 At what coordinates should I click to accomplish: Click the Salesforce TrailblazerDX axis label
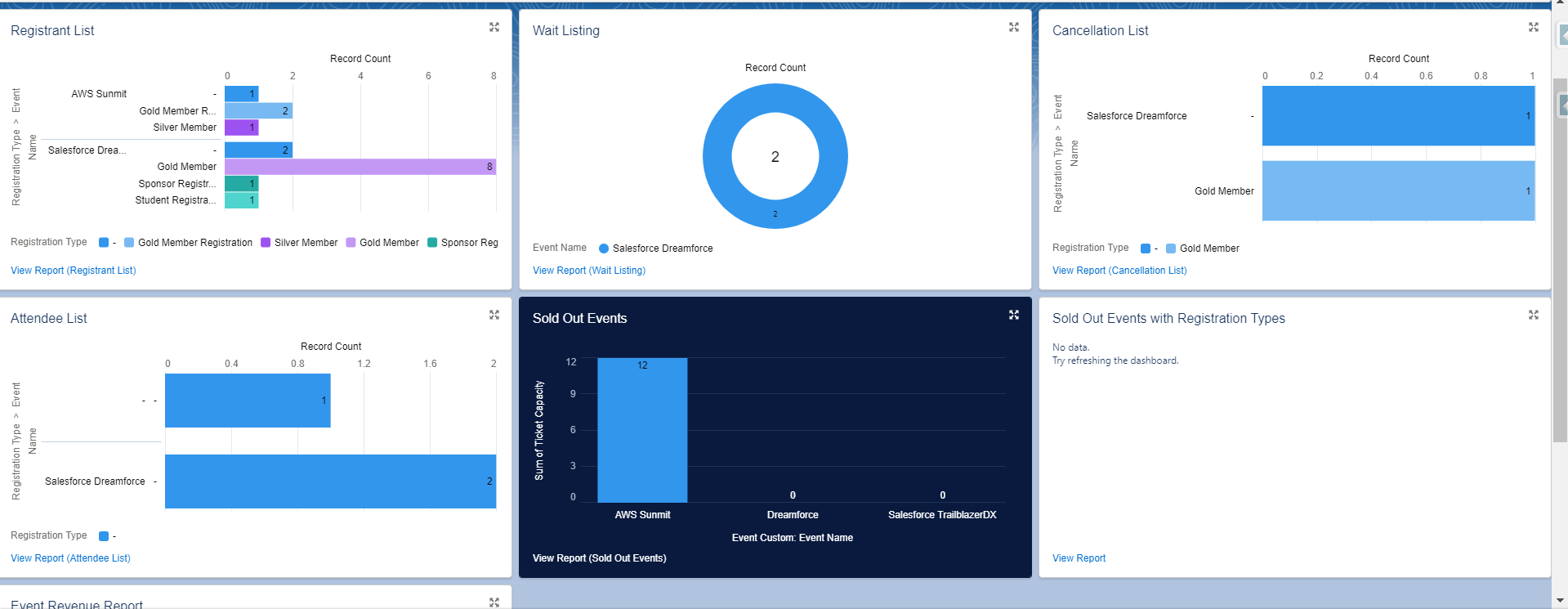[x=942, y=515]
